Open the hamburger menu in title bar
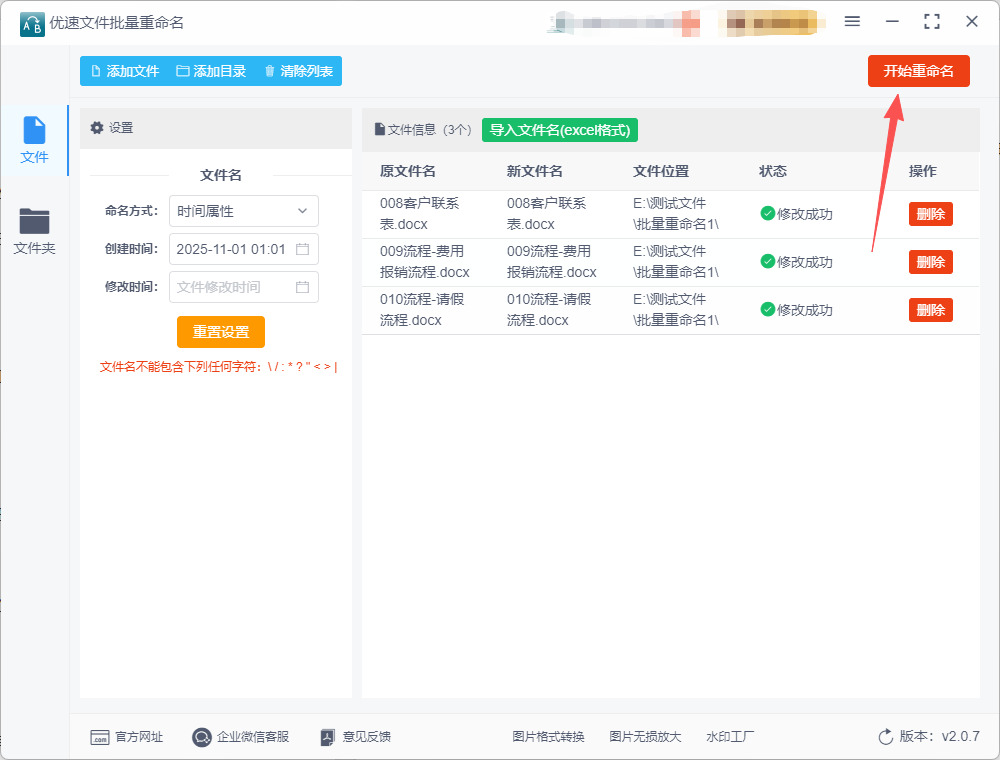This screenshot has width=1000, height=760. click(x=852, y=21)
